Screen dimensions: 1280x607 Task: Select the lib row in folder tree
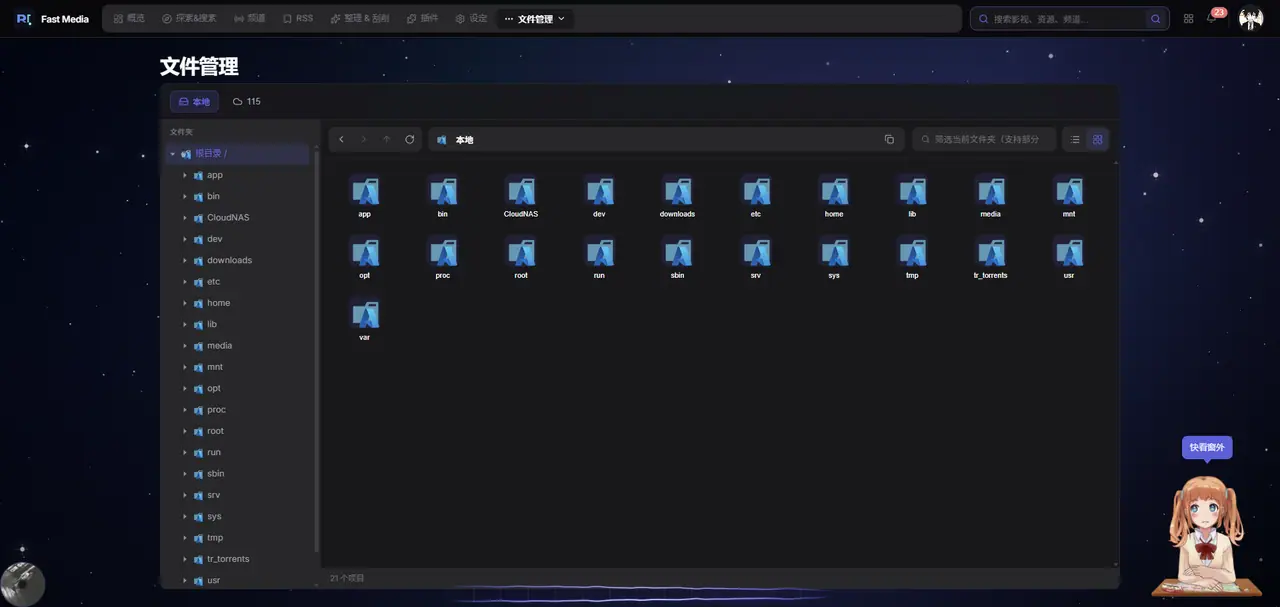pos(238,324)
